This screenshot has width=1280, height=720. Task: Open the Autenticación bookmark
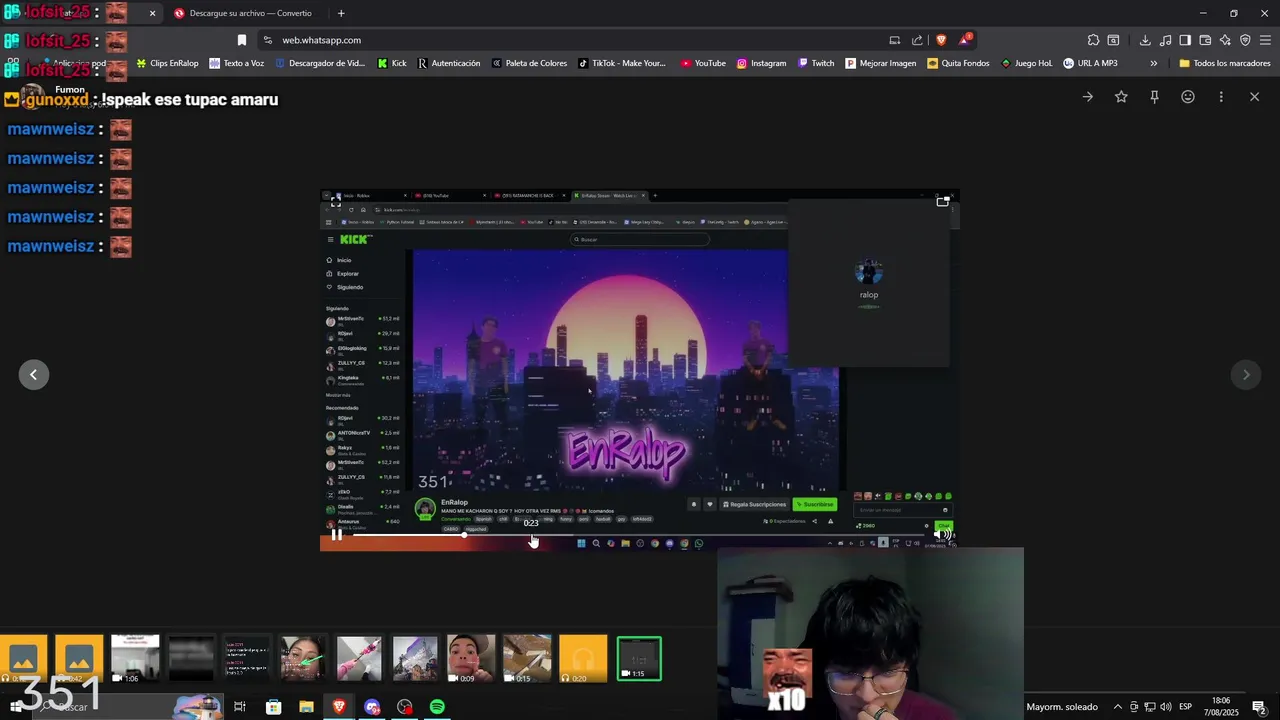449,63
